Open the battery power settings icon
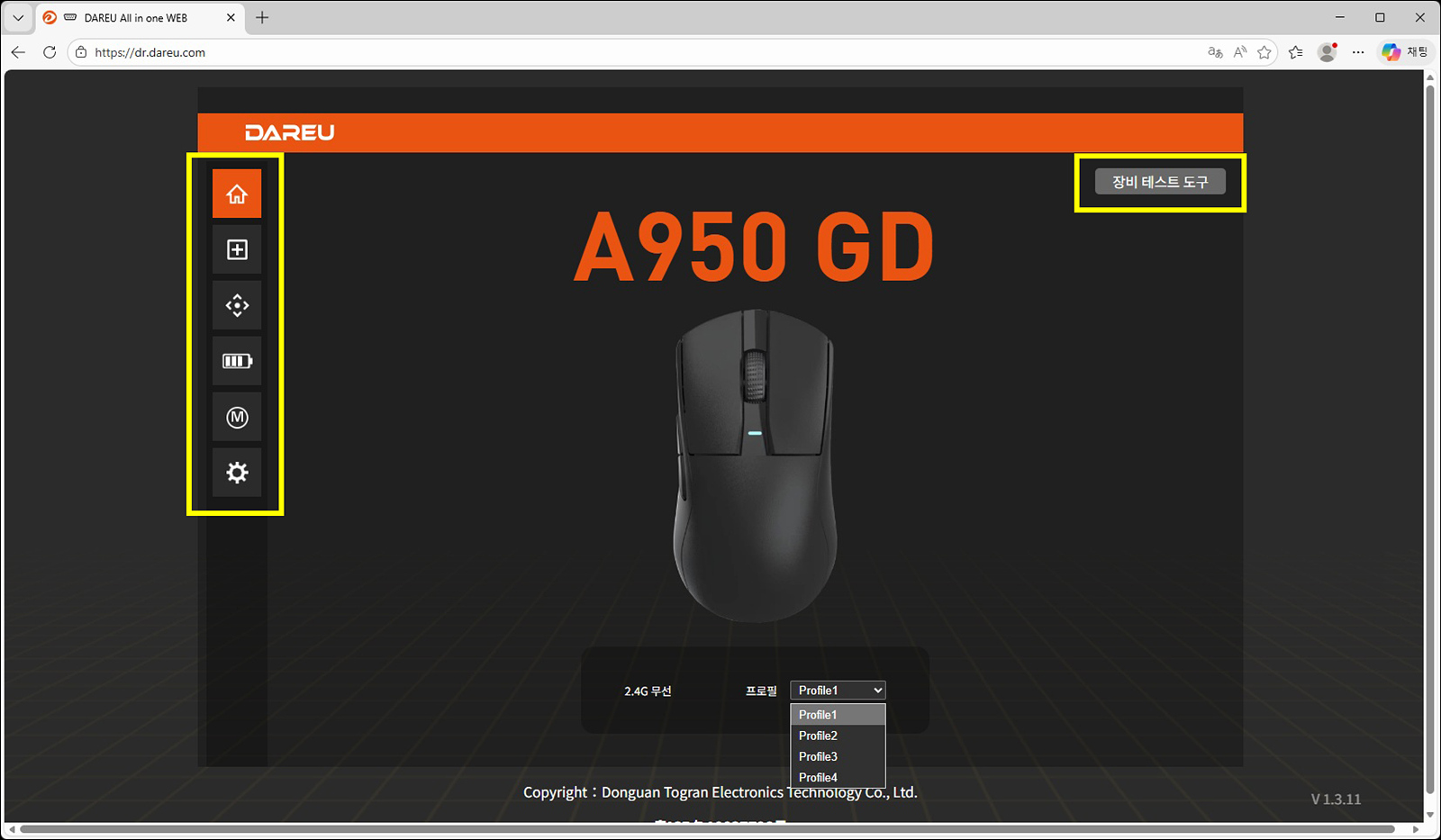1441x840 pixels. pyautogui.click(x=237, y=361)
